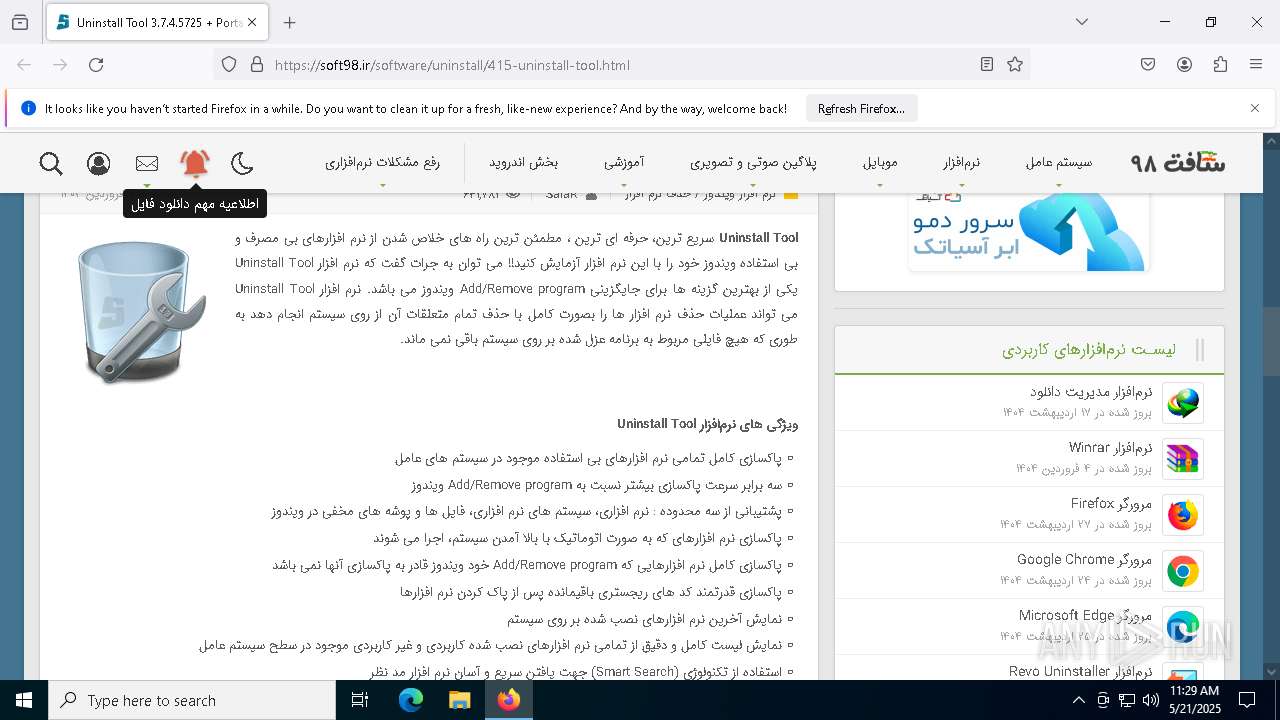This screenshot has height=720, width=1280.
Task: Open Task View on the taskbar
Action: pyautogui.click(x=360, y=700)
